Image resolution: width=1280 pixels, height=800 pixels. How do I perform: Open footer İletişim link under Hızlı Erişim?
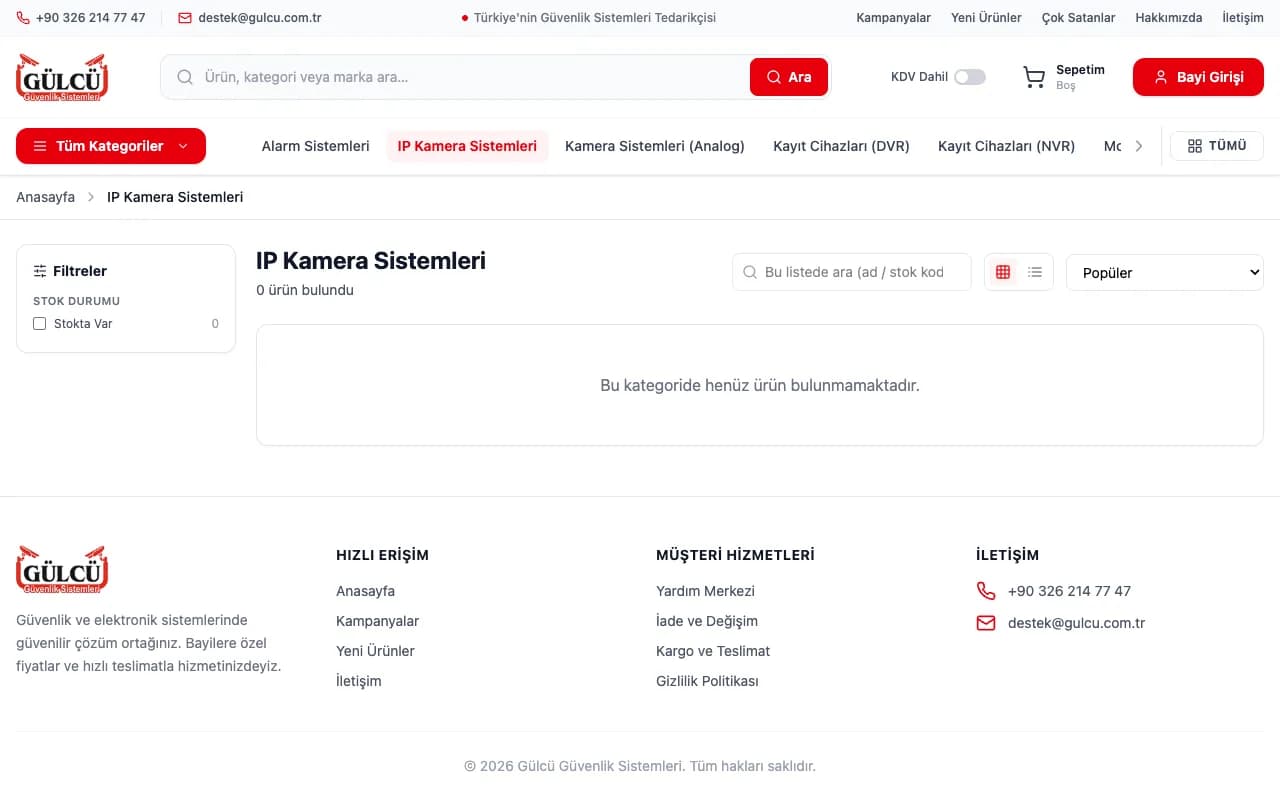(x=358, y=681)
